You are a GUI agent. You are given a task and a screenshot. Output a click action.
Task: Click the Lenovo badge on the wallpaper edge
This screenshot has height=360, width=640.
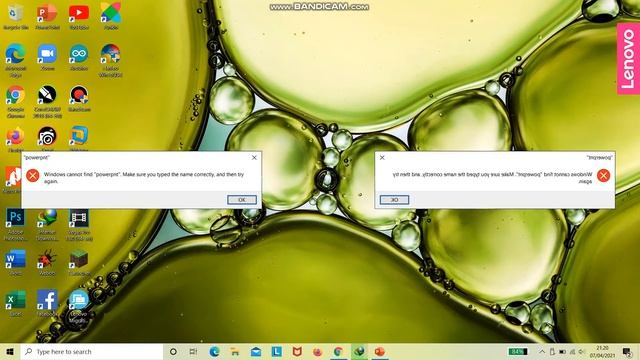pos(628,59)
